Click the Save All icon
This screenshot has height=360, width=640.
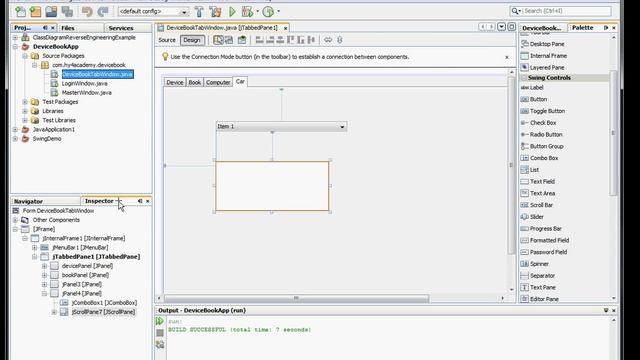click(x=67, y=11)
